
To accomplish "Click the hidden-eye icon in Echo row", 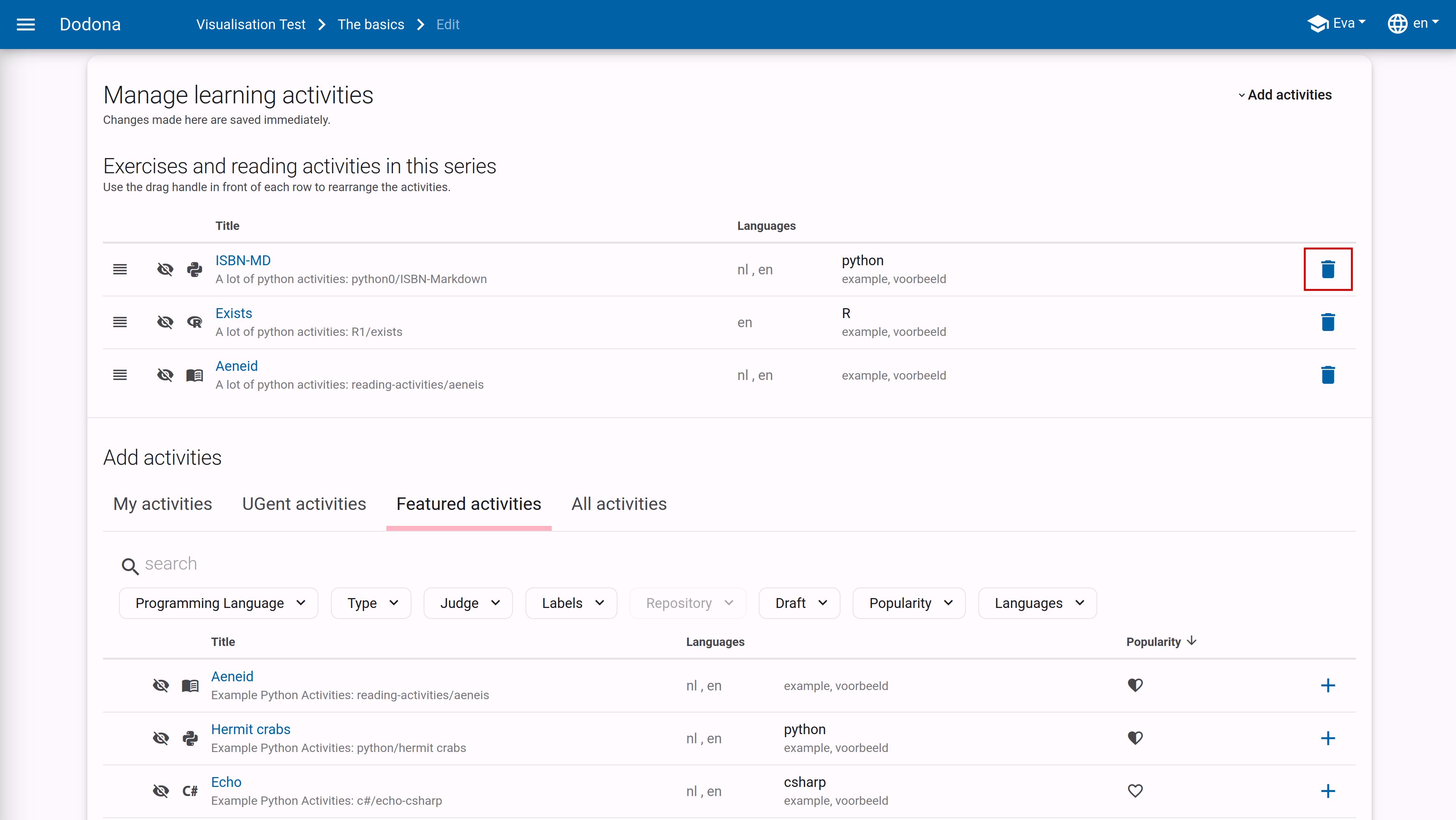I will (x=160, y=791).
